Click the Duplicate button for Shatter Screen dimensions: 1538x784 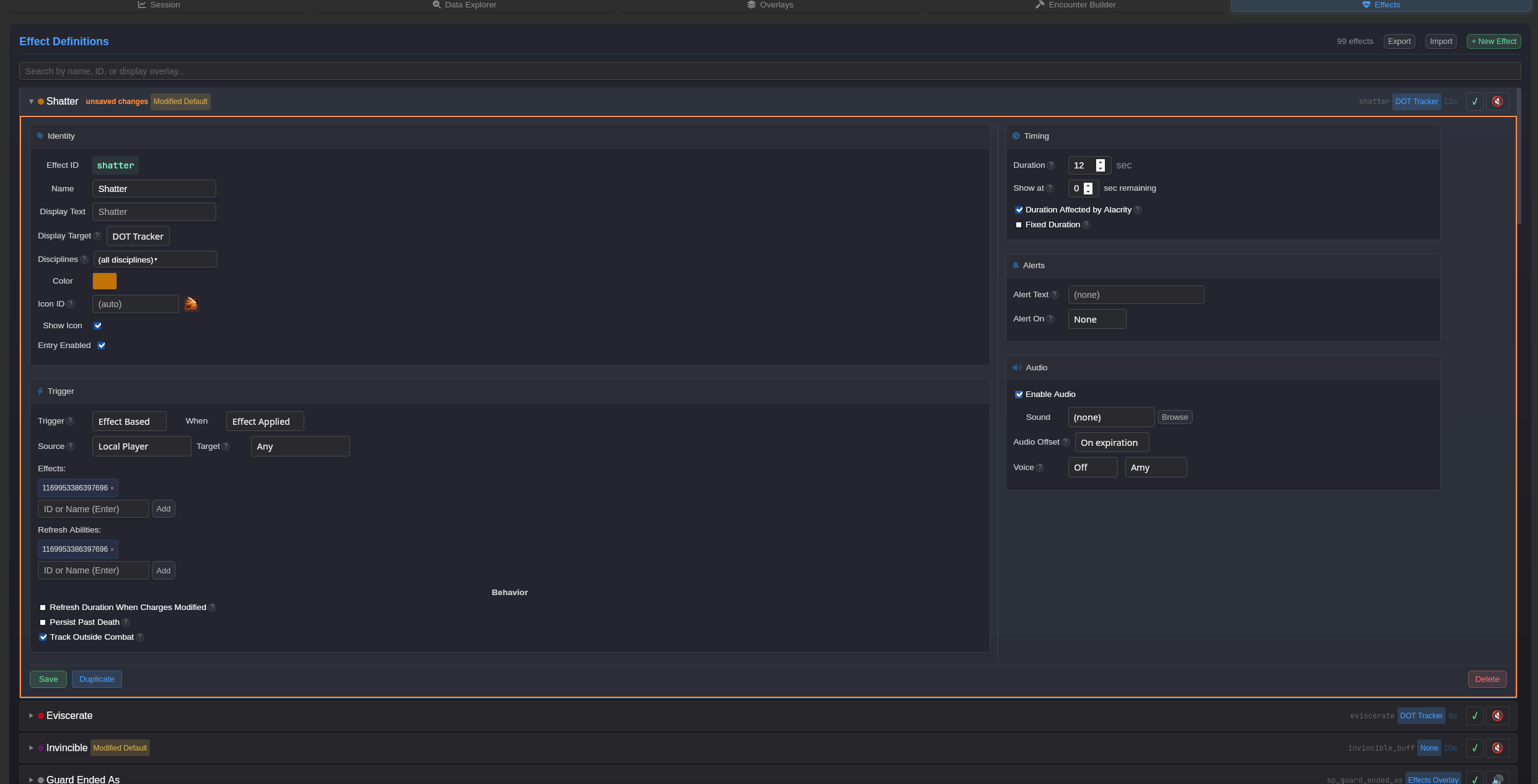[x=97, y=679]
